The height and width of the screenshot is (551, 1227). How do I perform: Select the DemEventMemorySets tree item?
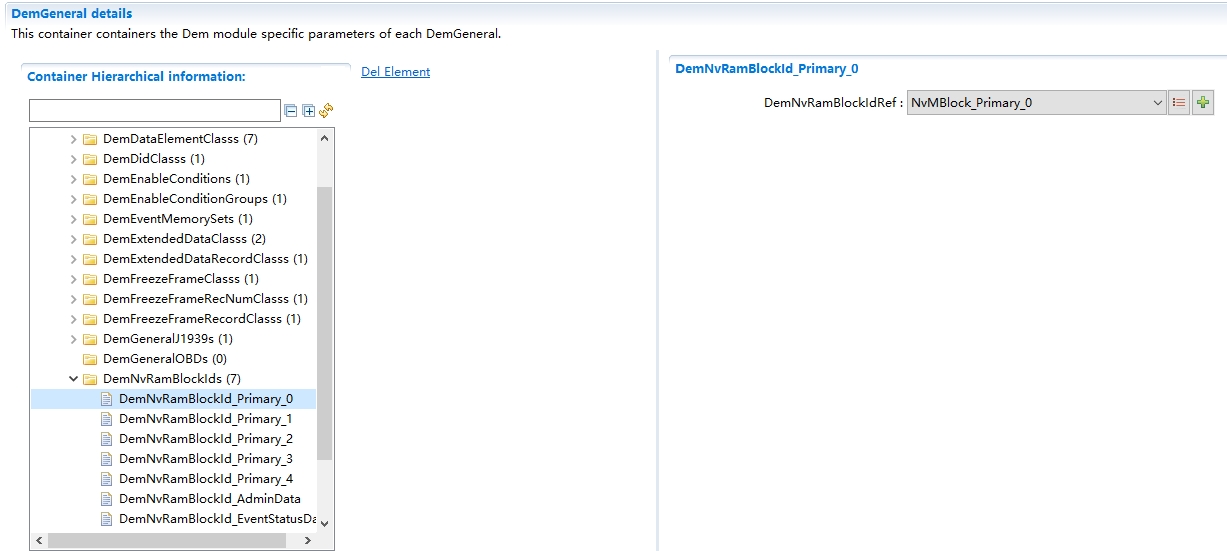[177, 219]
